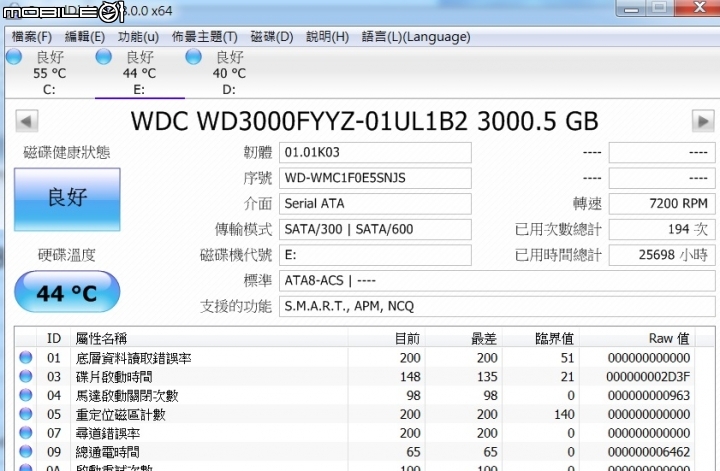This screenshot has height=471, width=720.
Task: Click worst value 135 in row 03
Action: [x=487, y=377]
